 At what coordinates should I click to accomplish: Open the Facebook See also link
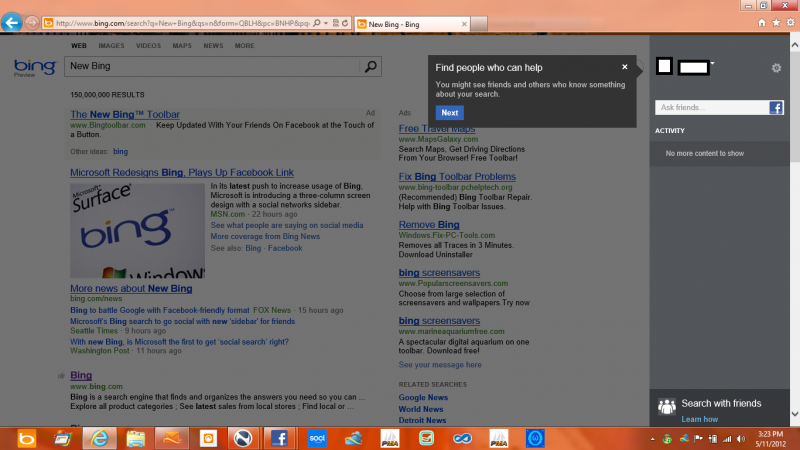pos(285,248)
